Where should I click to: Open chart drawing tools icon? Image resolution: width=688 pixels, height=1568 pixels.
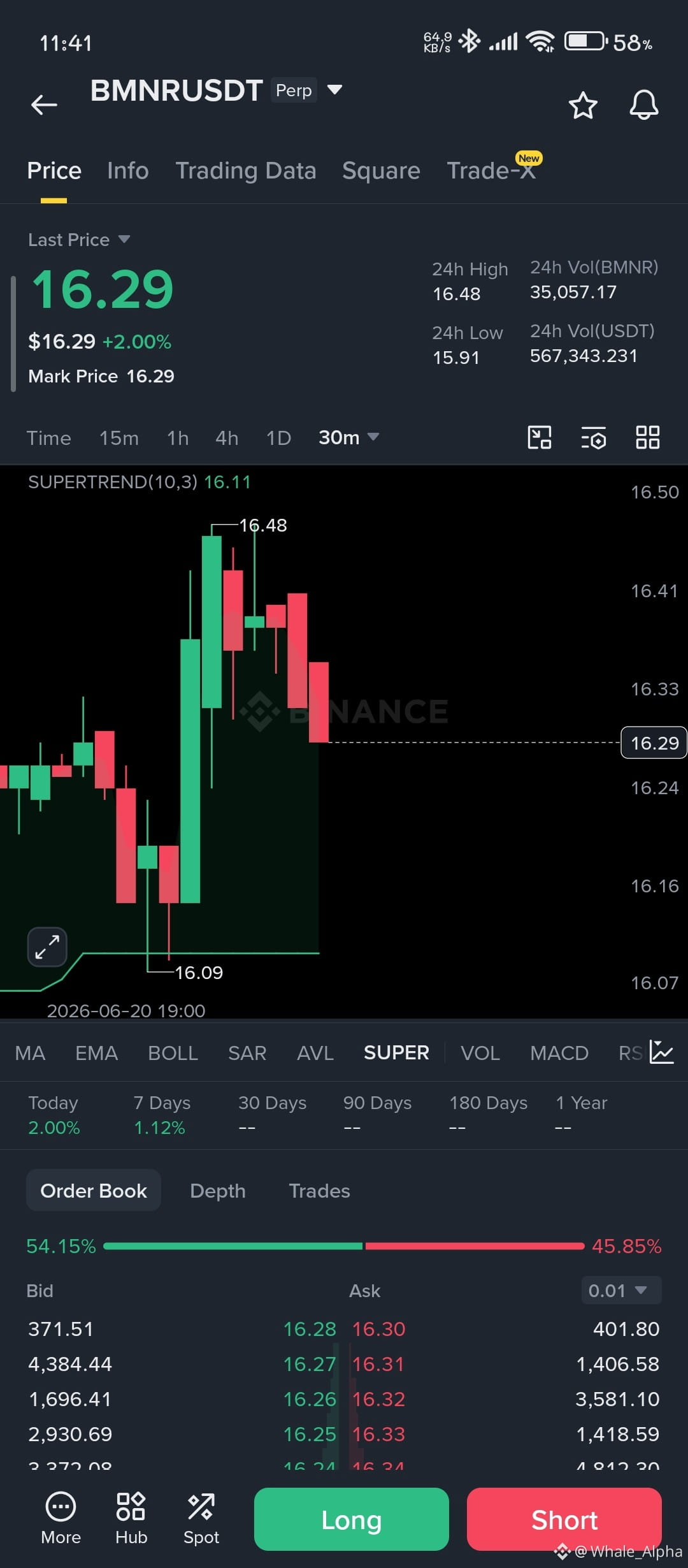540,437
